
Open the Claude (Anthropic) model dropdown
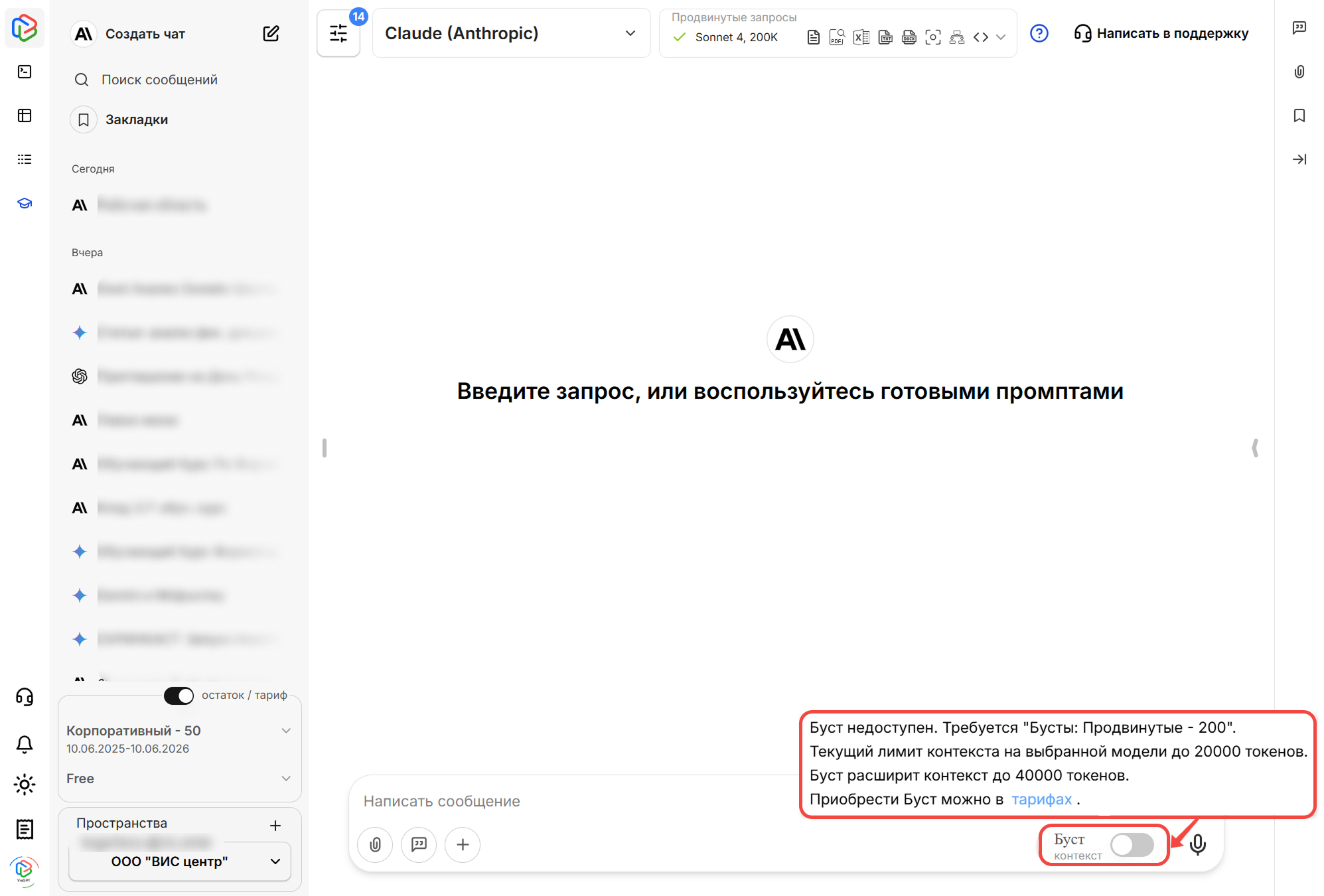point(511,33)
